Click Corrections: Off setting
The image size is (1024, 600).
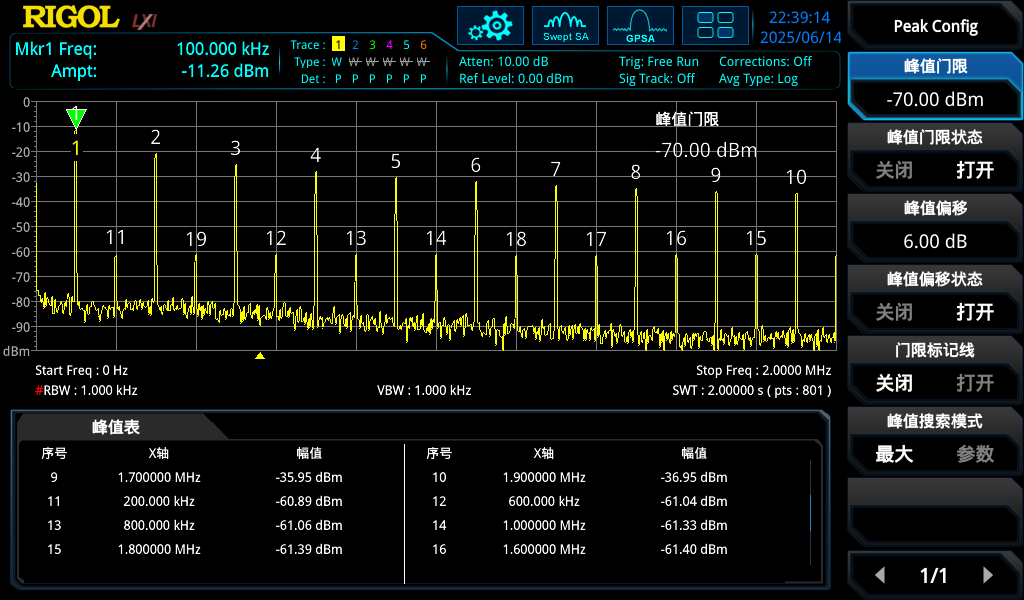coord(765,61)
